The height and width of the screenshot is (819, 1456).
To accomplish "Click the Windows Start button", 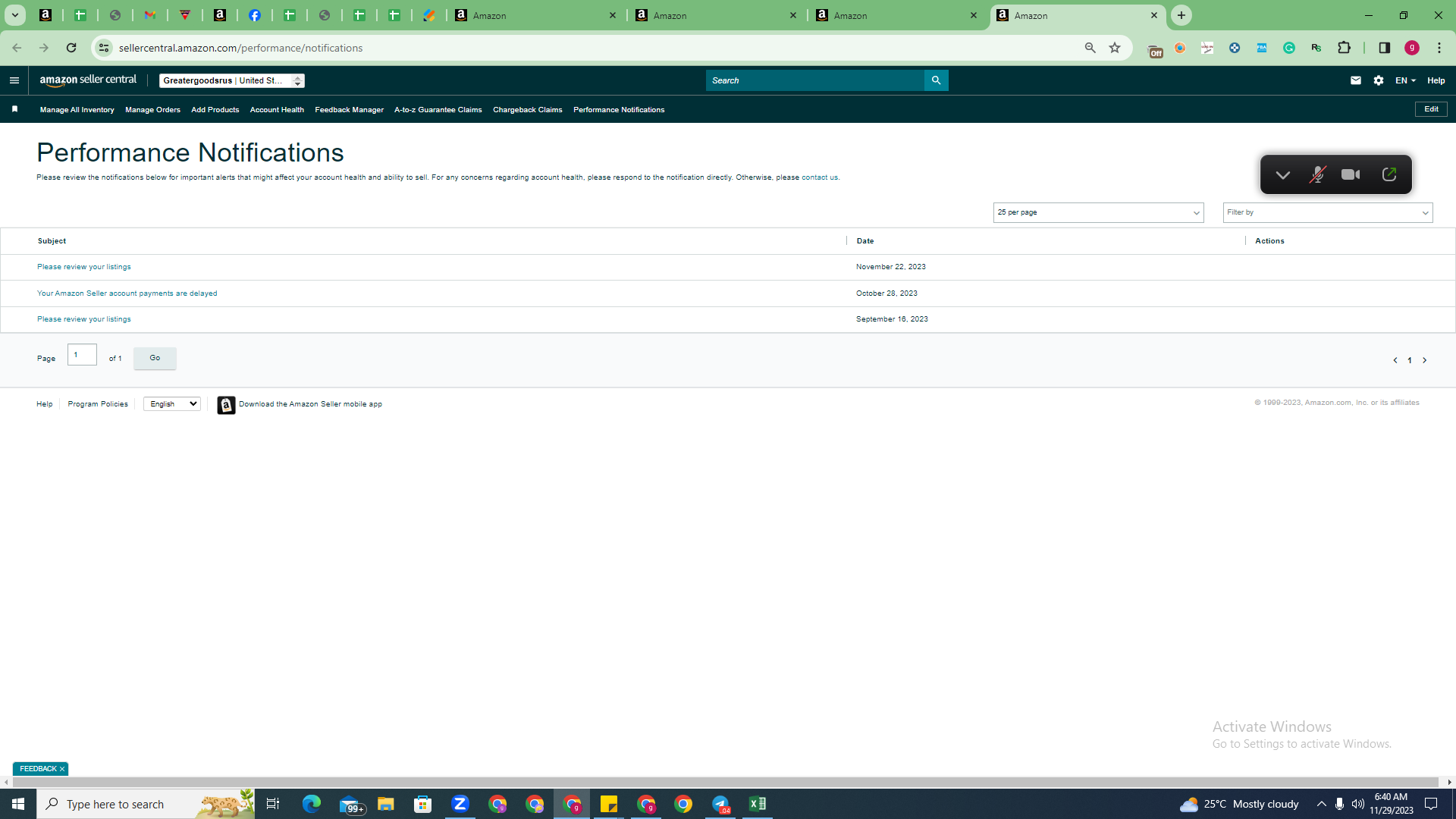I will coord(18,804).
